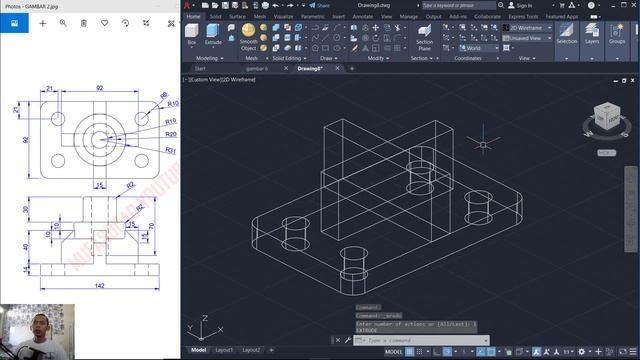The image size is (640, 360).
Task: Switch to the Visualize ribbon tab
Action: 283,17
